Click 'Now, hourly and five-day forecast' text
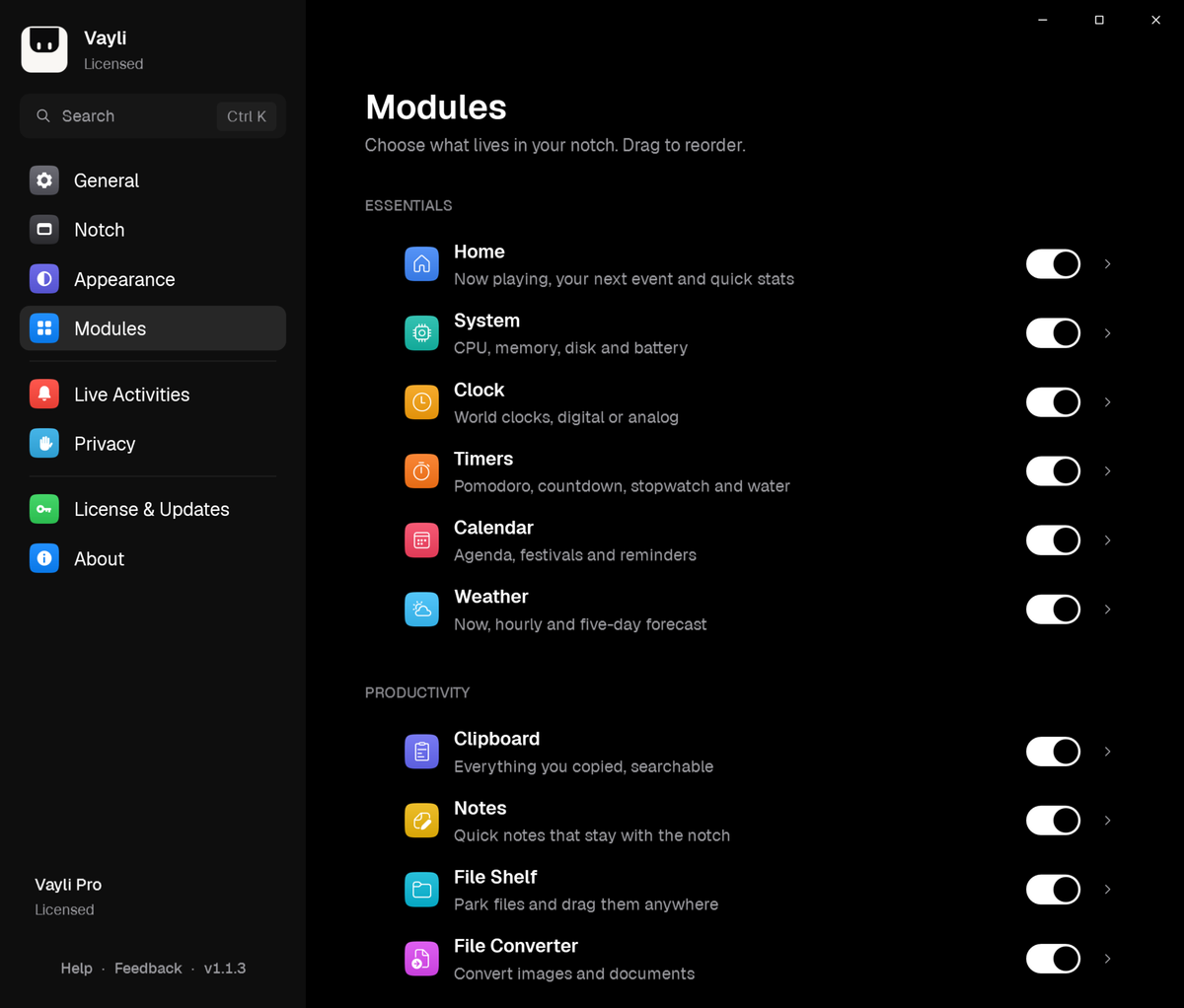This screenshot has width=1184, height=1008. 580,624
